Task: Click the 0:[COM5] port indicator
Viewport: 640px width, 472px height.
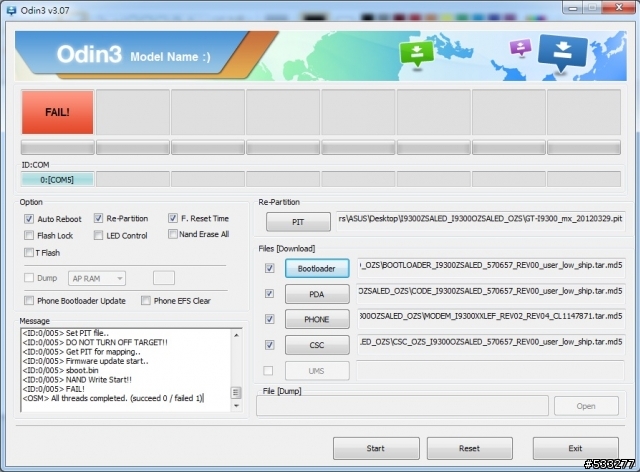Action: (x=57, y=180)
